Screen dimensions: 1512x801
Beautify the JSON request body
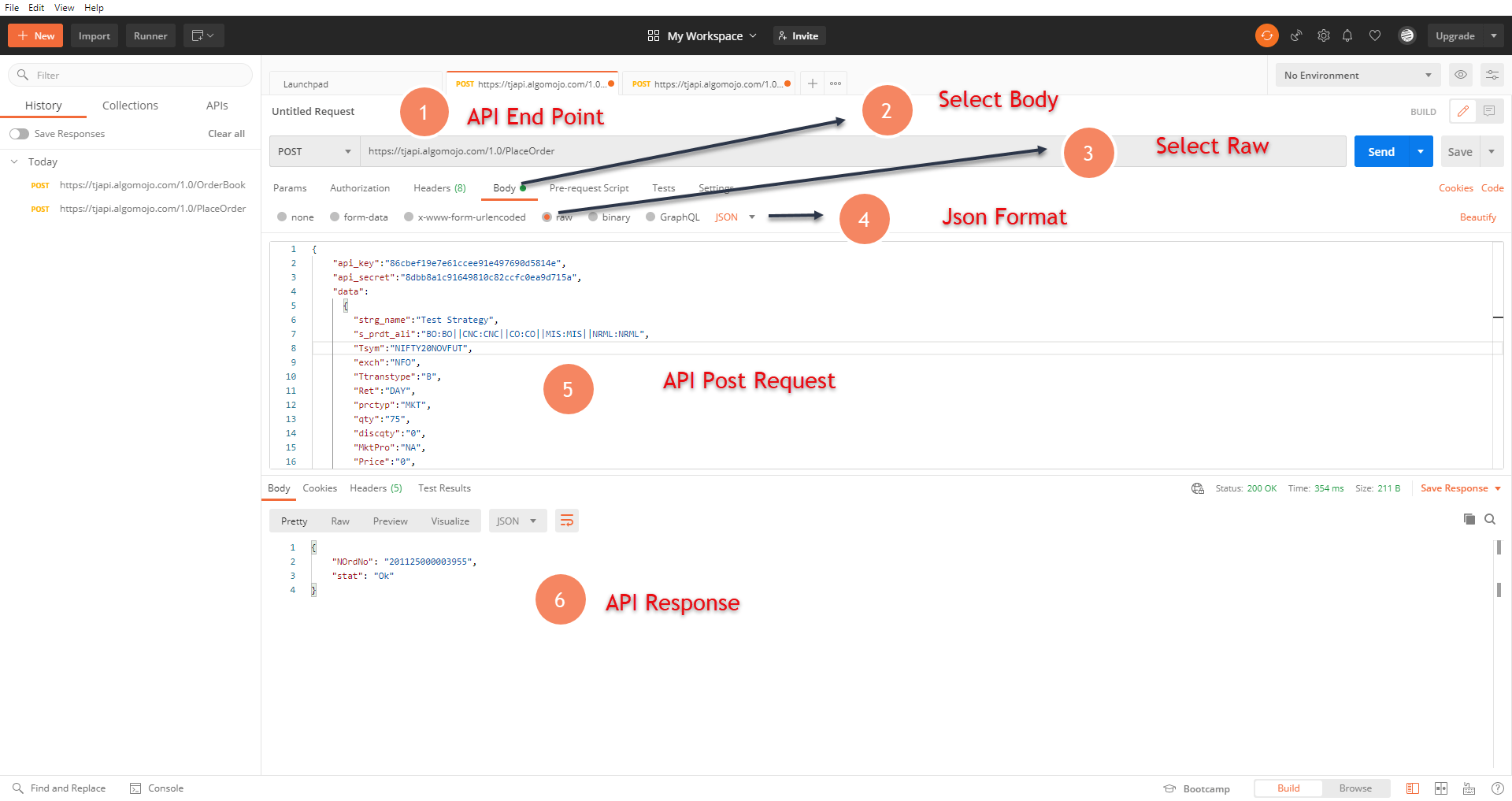tap(1477, 217)
